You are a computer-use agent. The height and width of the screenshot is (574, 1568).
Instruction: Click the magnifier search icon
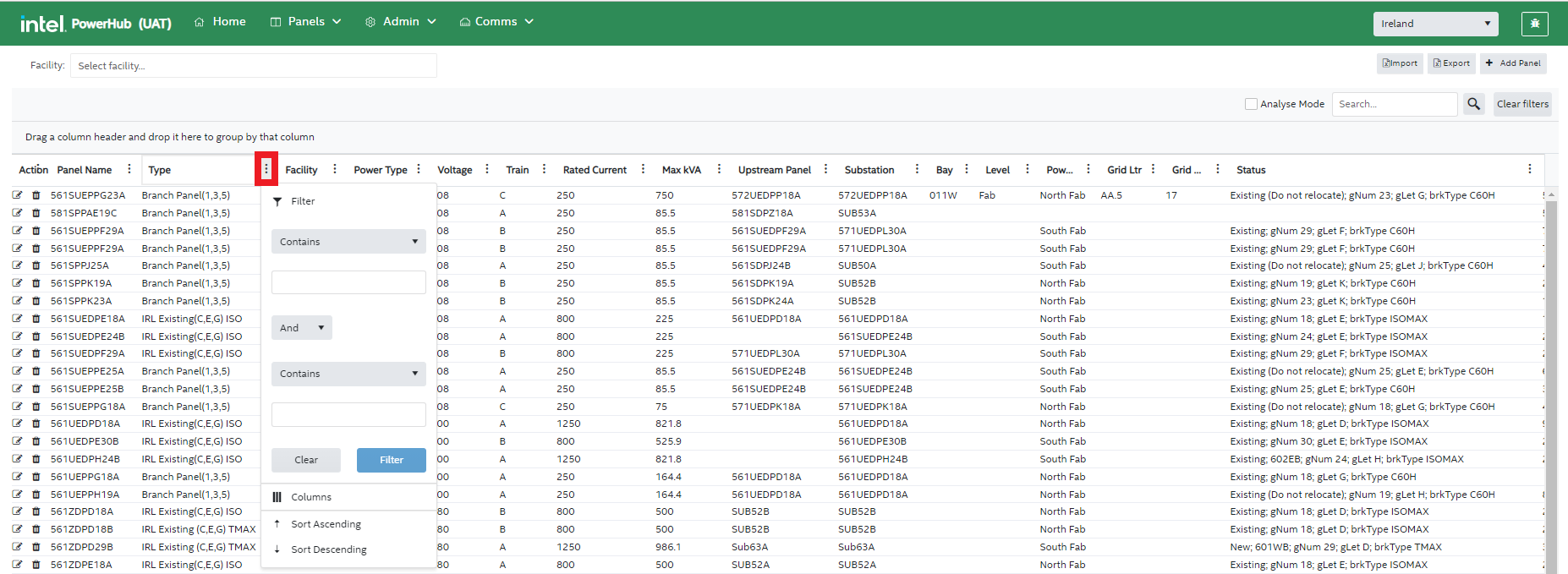point(1473,104)
